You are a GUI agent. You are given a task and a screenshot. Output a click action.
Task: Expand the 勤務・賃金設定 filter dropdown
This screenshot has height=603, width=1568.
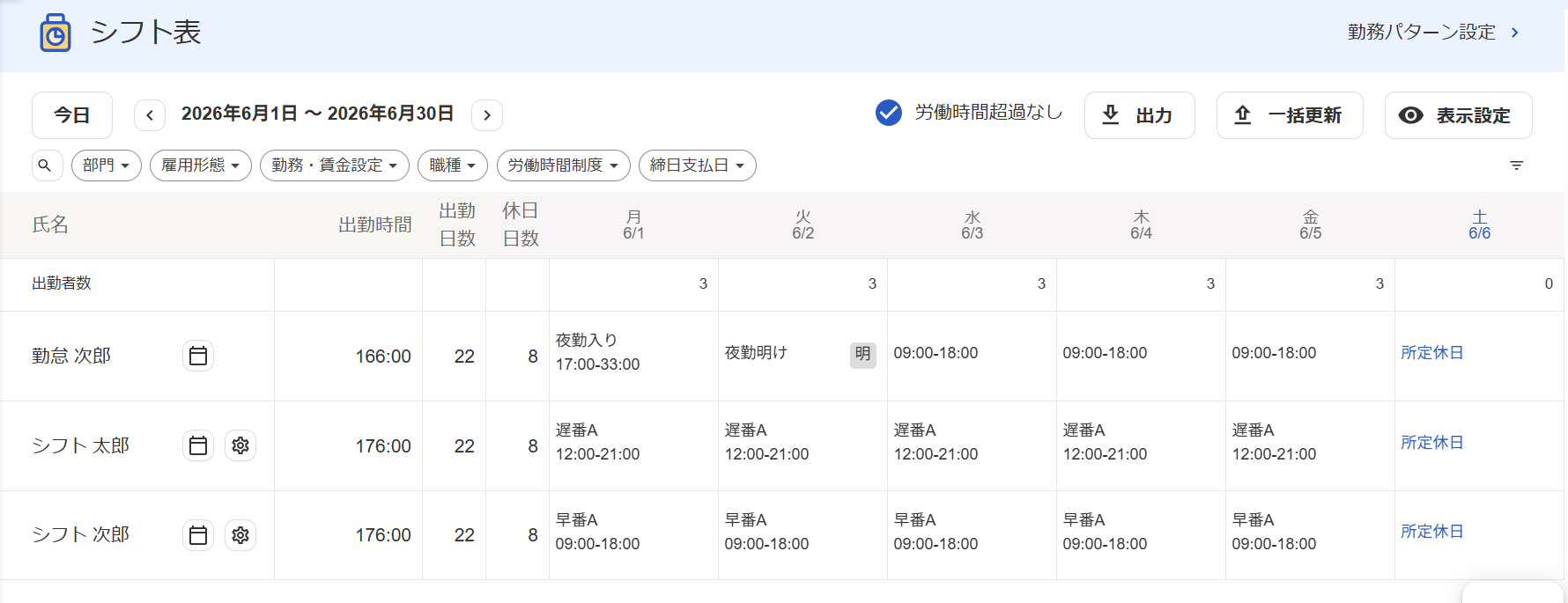coord(335,165)
